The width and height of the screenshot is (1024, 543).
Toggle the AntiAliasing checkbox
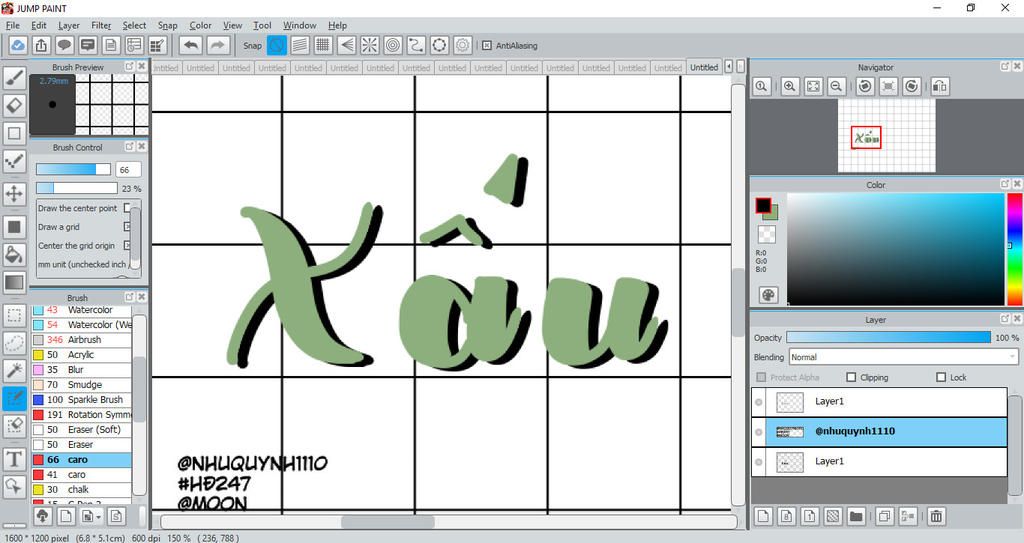click(487, 46)
